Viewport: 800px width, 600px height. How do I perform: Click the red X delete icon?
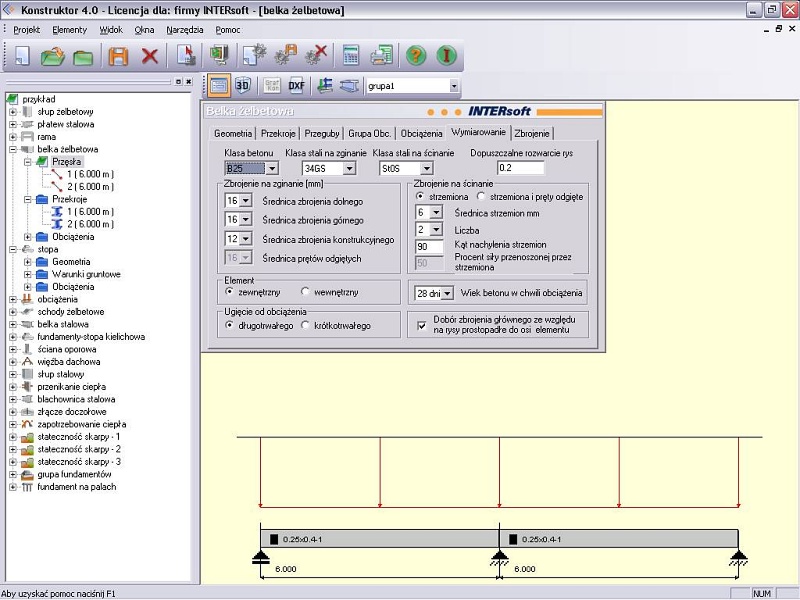[150, 56]
